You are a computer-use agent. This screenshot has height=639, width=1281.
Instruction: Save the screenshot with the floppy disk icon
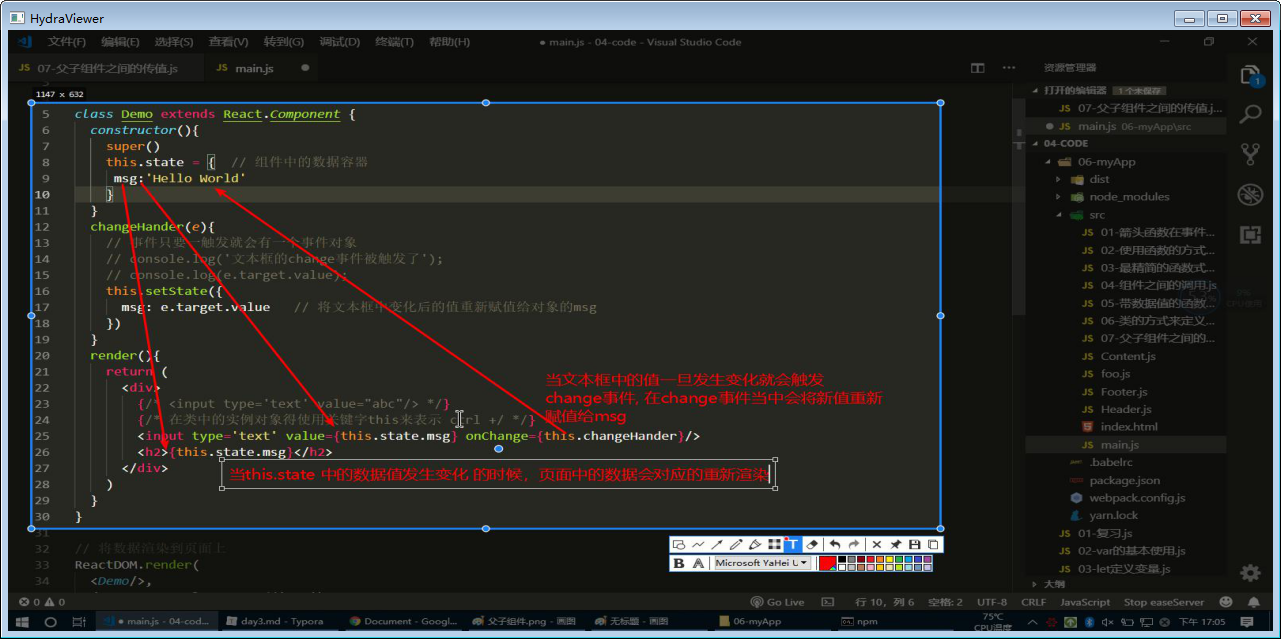(914, 545)
